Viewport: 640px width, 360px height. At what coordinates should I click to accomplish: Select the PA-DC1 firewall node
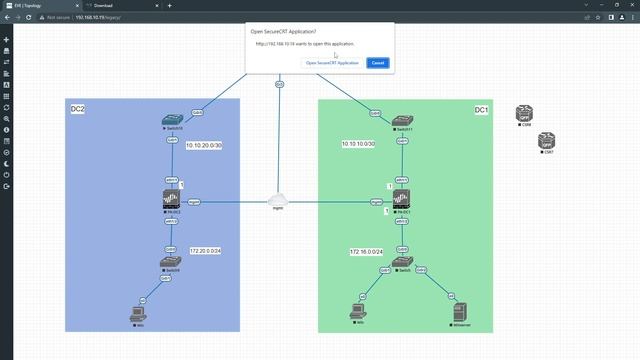point(401,199)
